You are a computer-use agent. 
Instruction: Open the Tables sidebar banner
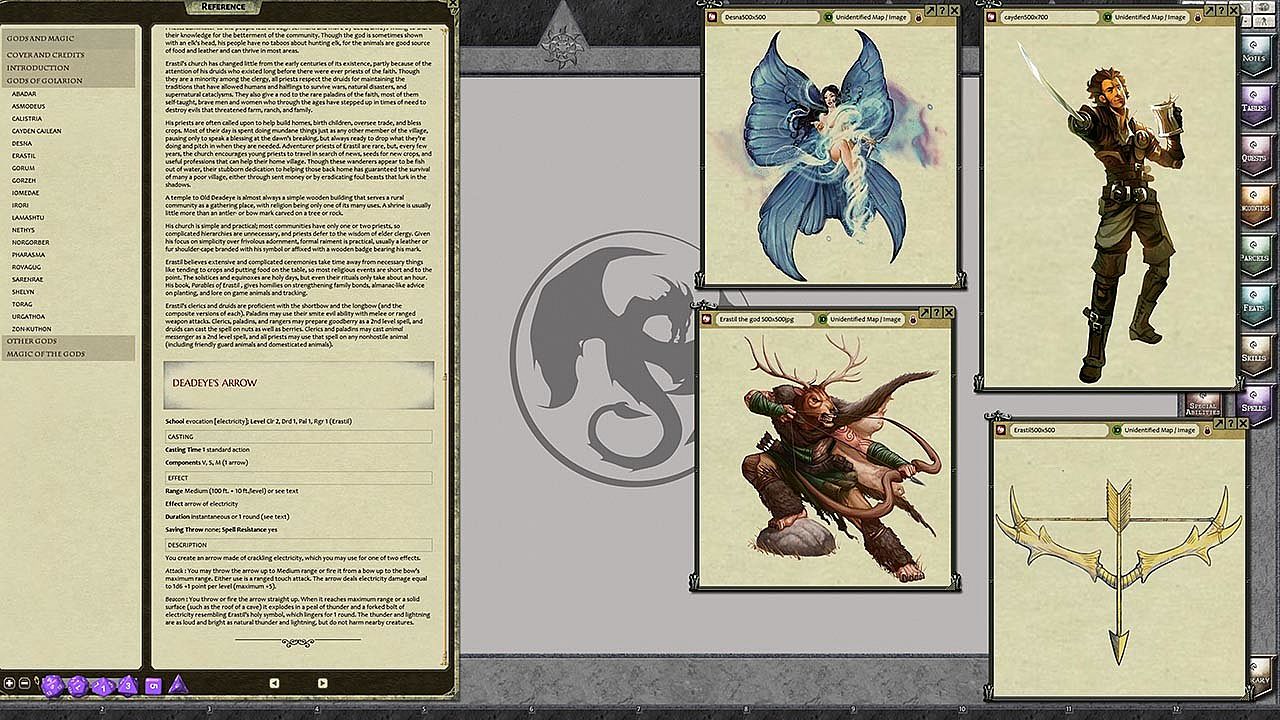1254,104
